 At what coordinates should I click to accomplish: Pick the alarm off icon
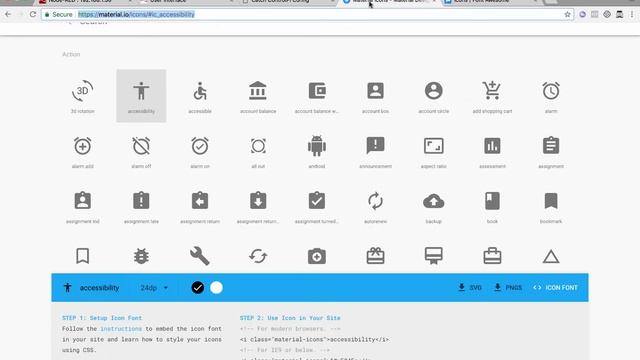coord(141,146)
